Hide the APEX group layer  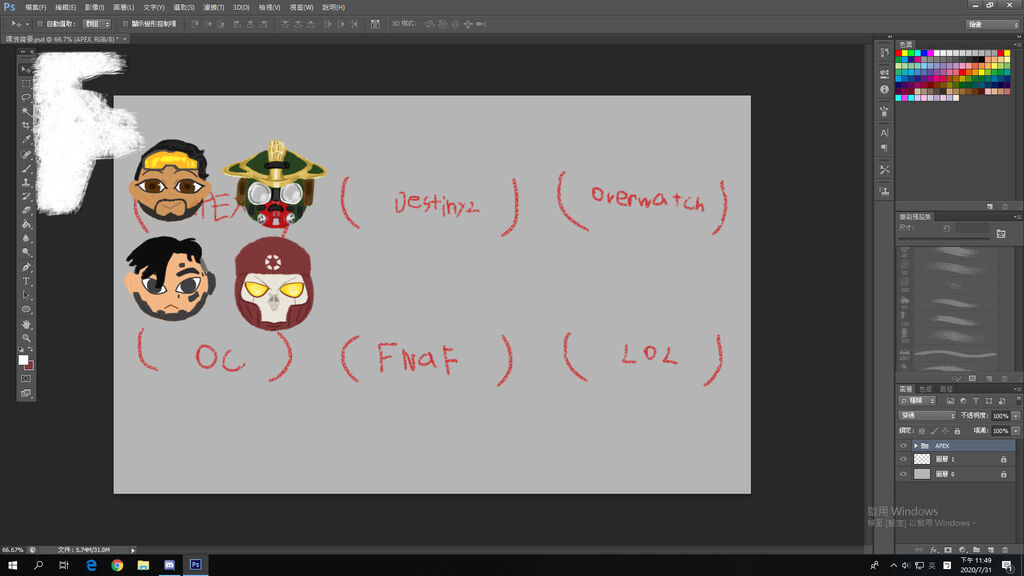coord(903,445)
